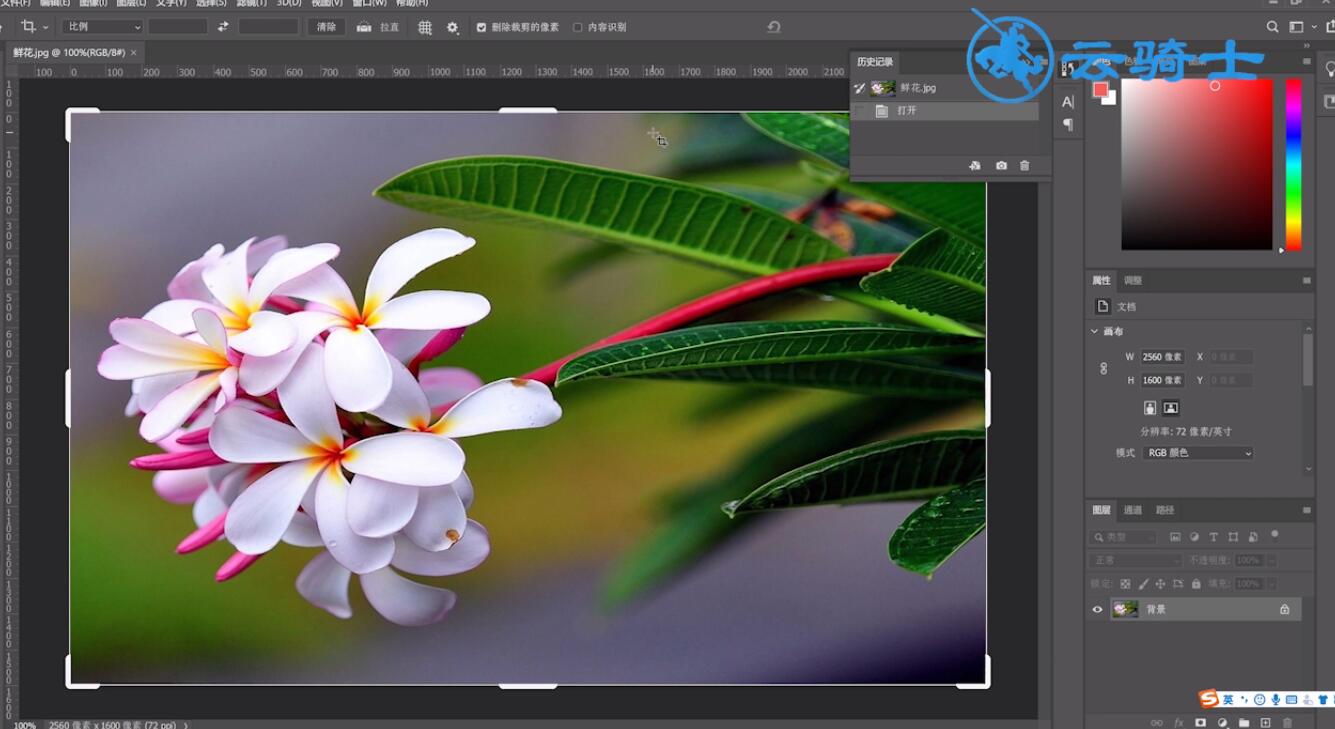Viewport: 1335px width, 729px height.
Task: Pick color in the red color field
Action: 1197,164
